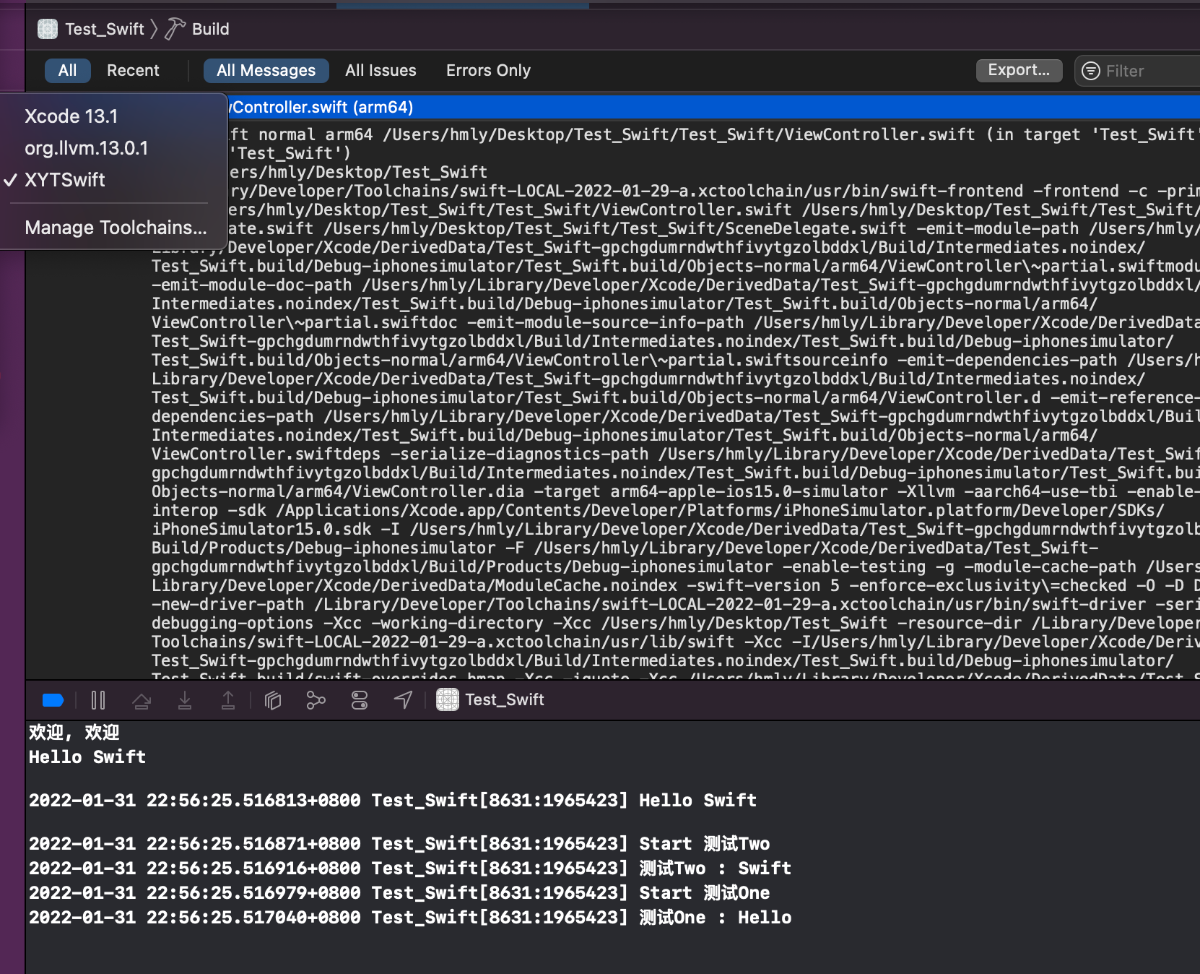Click console line '欢迎, 欢迎'
Viewport: 1200px width, 974px height.
pyautogui.click(x=74, y=733)
